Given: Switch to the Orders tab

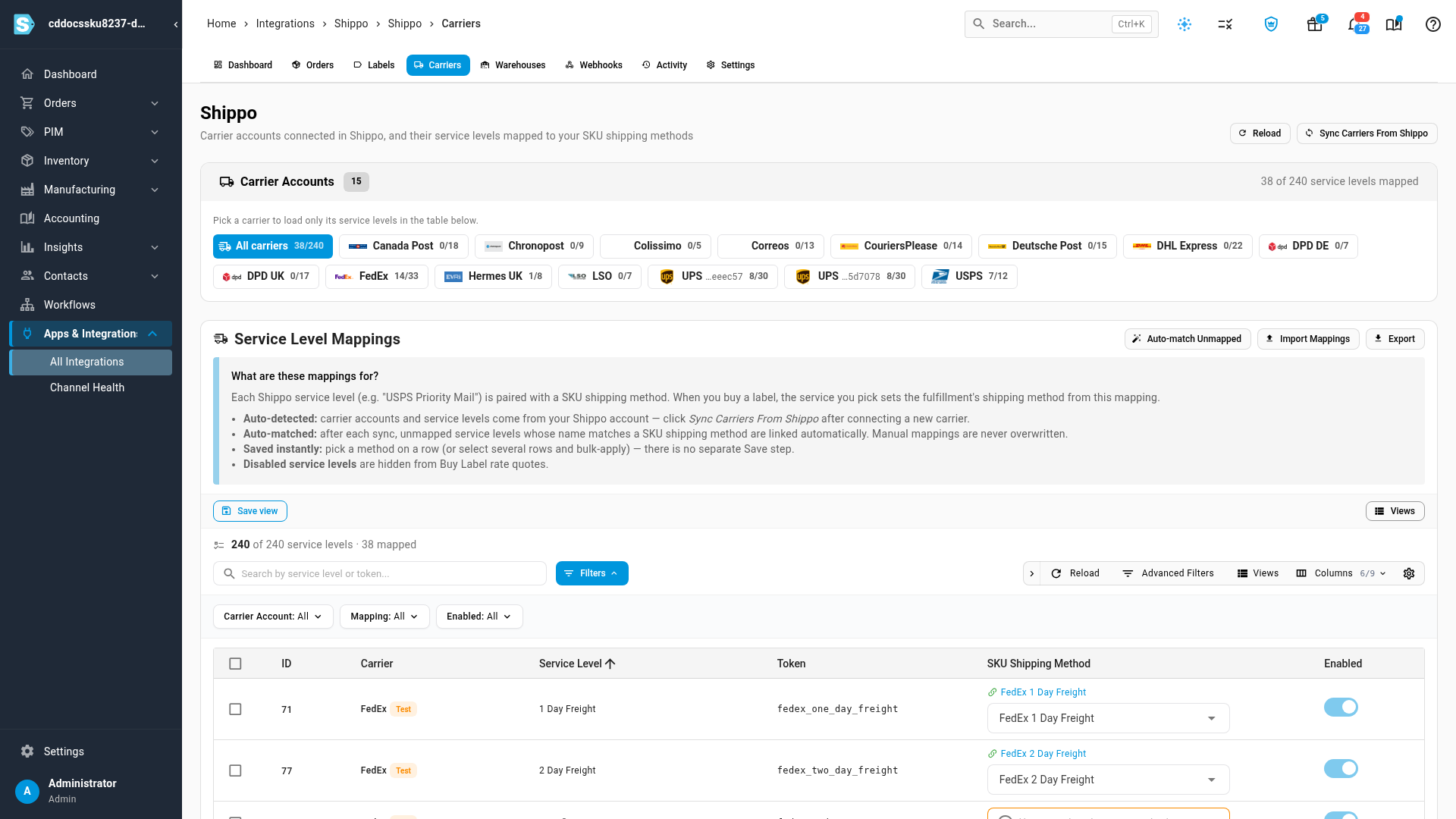Looking at the screenshot, I should pyautogui.click(x=312, y=65).
